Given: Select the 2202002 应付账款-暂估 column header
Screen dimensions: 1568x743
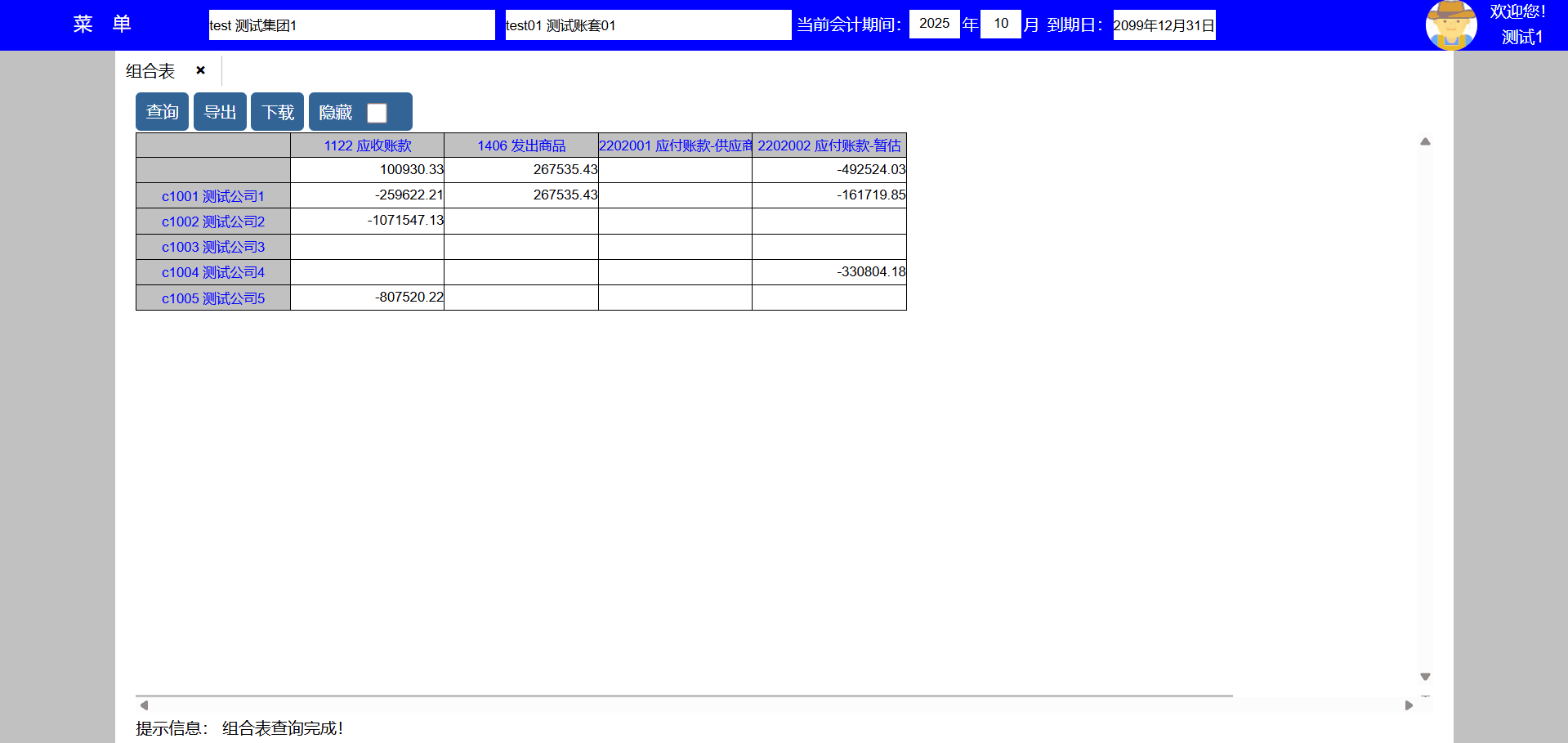Looking at the screenshot, I should (829, 145).
